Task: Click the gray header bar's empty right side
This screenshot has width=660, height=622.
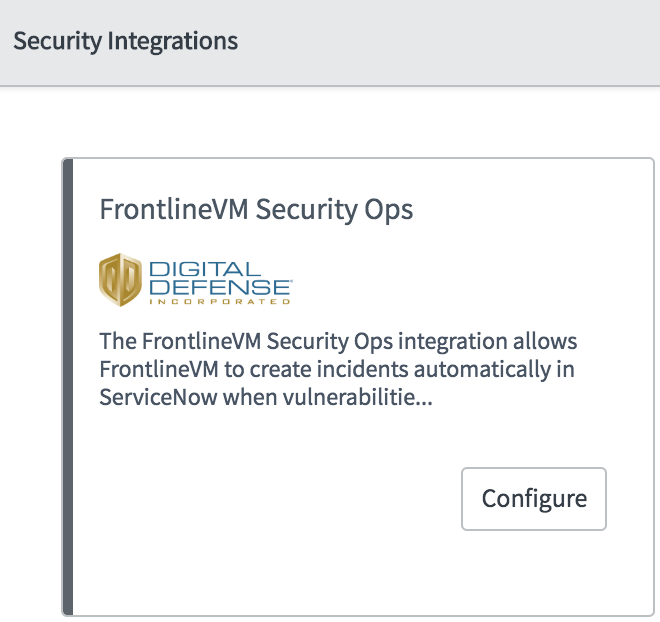Action: [x=480, y=41]
